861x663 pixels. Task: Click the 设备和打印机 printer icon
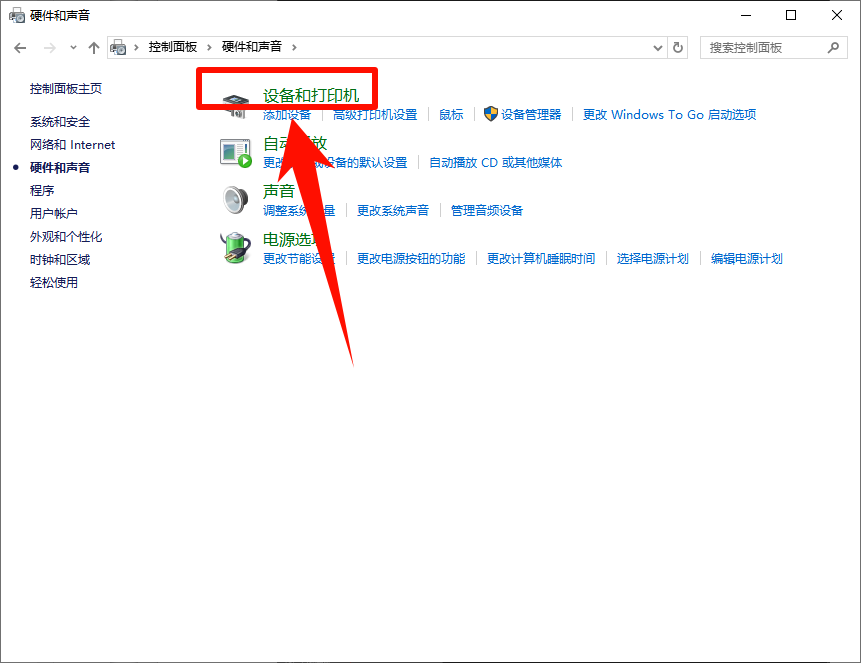[x=237, y=103]
